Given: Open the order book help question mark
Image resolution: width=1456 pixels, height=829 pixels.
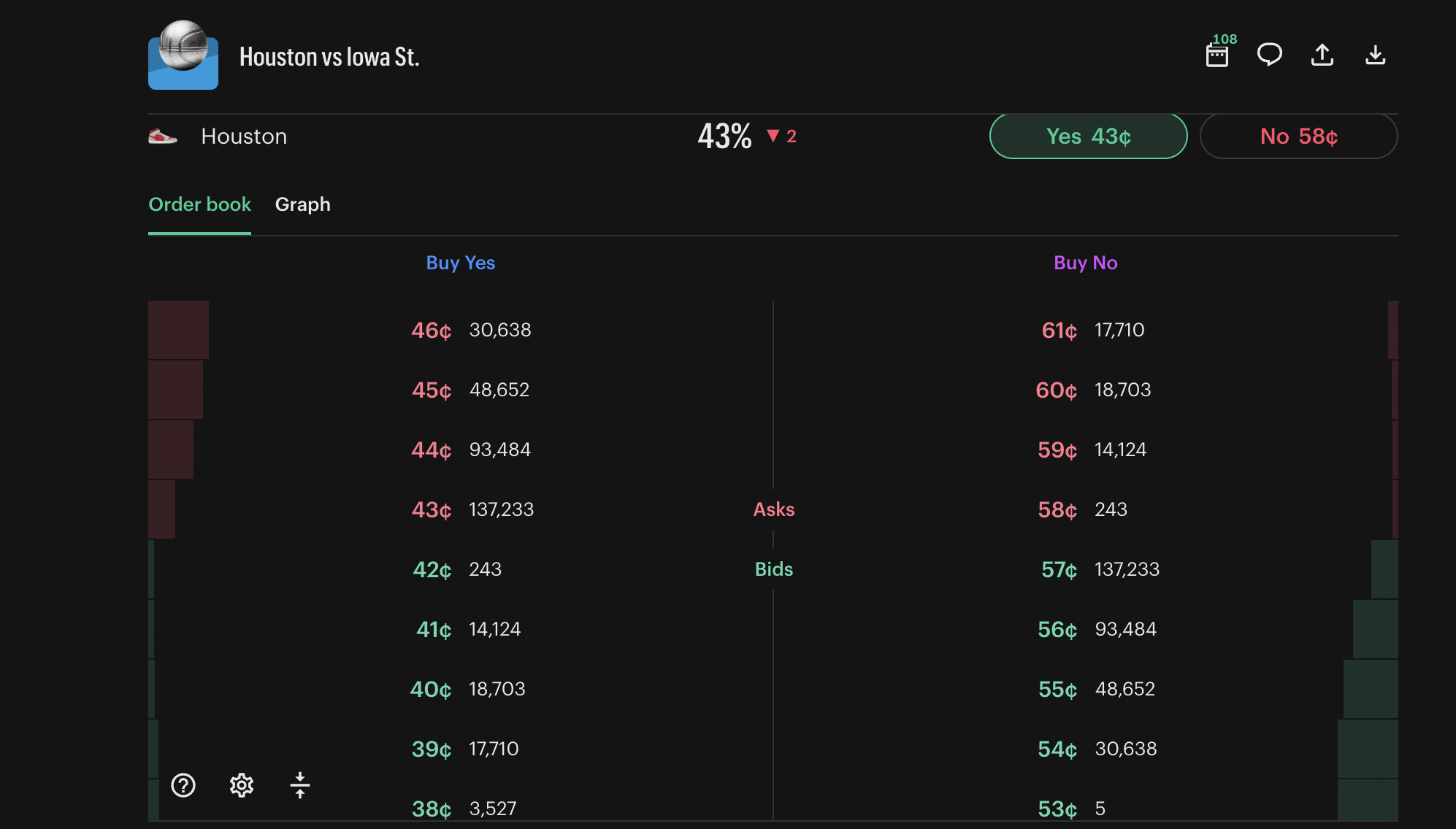Looking at the screenshot, I should pos(183,786).
